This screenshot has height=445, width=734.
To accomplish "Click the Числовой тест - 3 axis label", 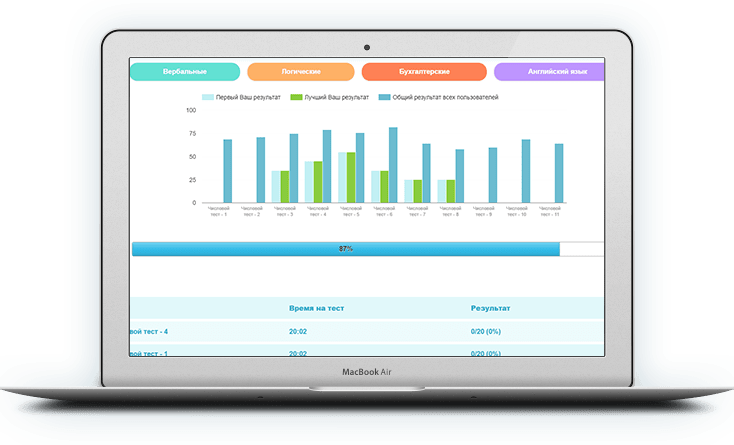I will [x=285, y=211].
